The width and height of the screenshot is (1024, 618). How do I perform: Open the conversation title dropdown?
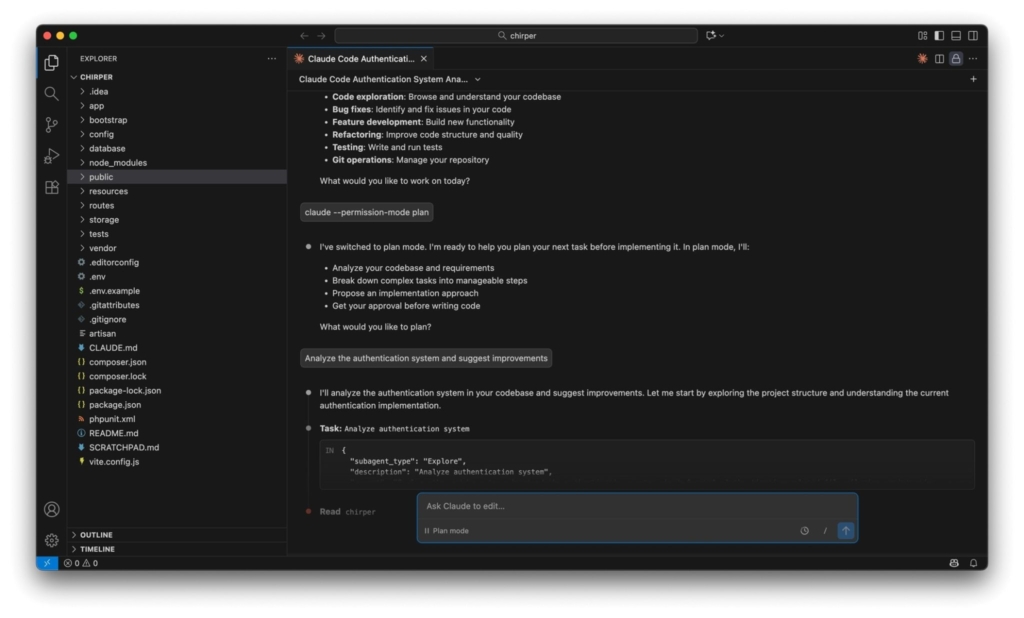pos(390,79)
